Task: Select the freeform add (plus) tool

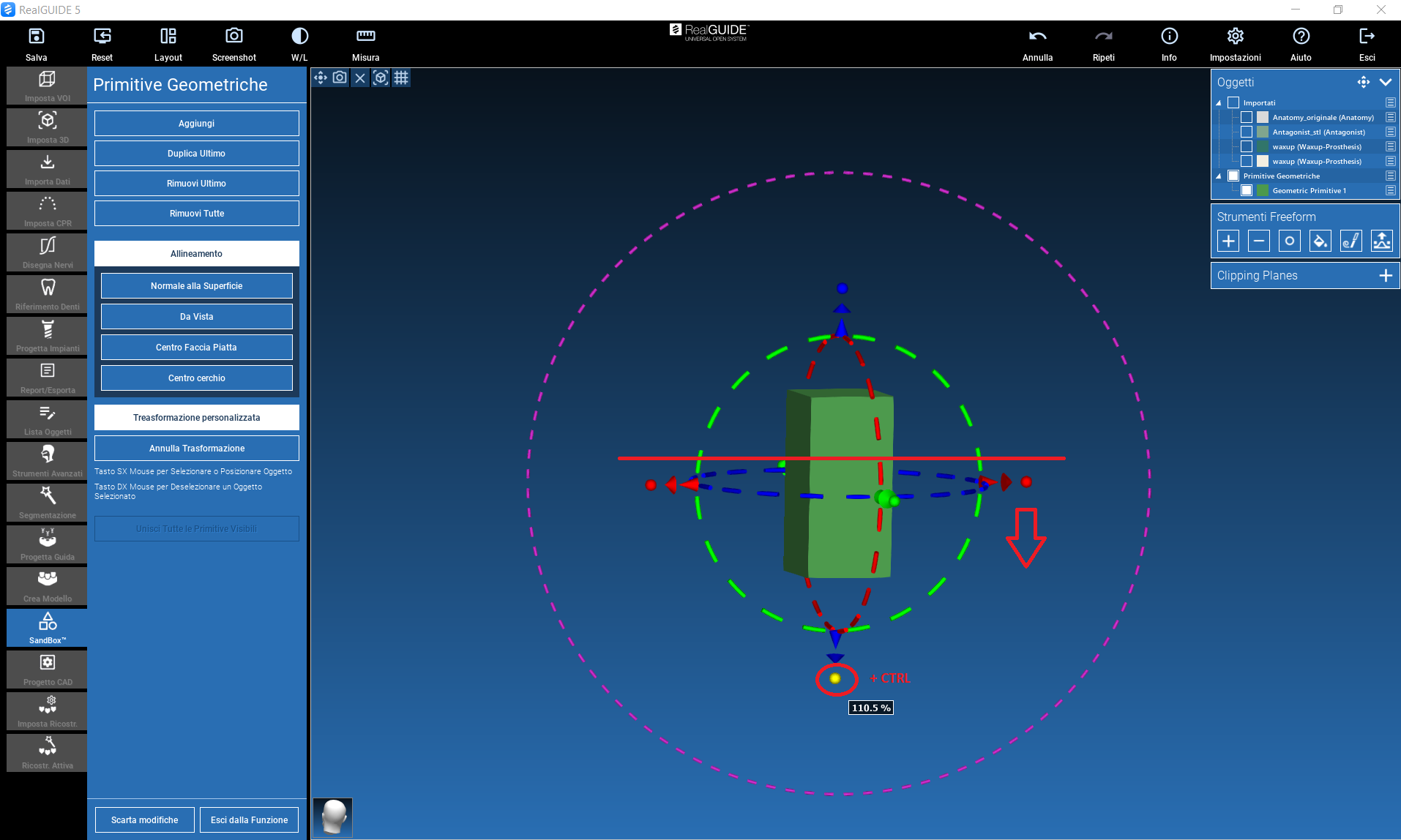Action: (x=1228, y=241)
